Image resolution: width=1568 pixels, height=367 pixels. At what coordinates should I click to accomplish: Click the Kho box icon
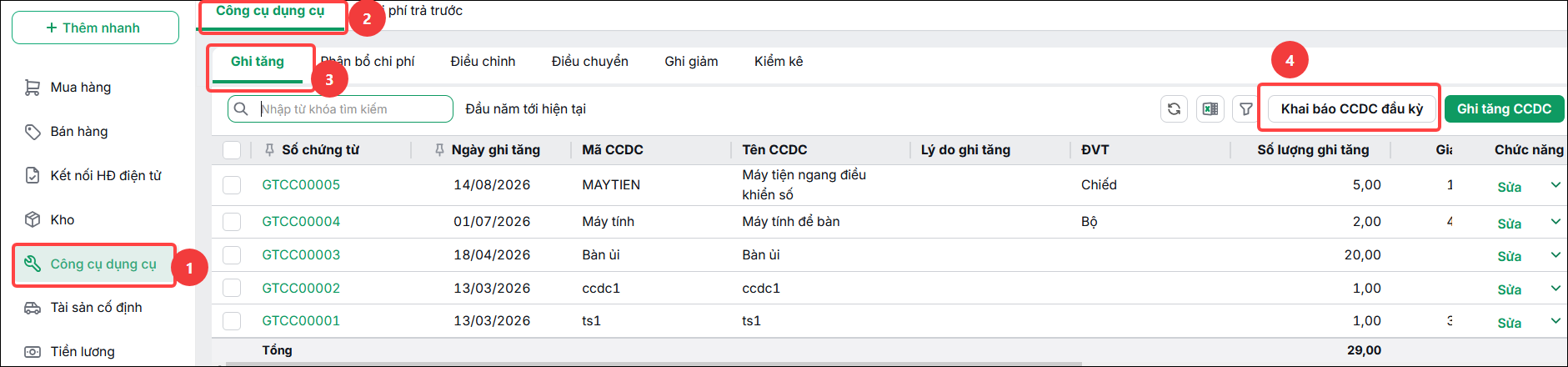pos(33,219)
